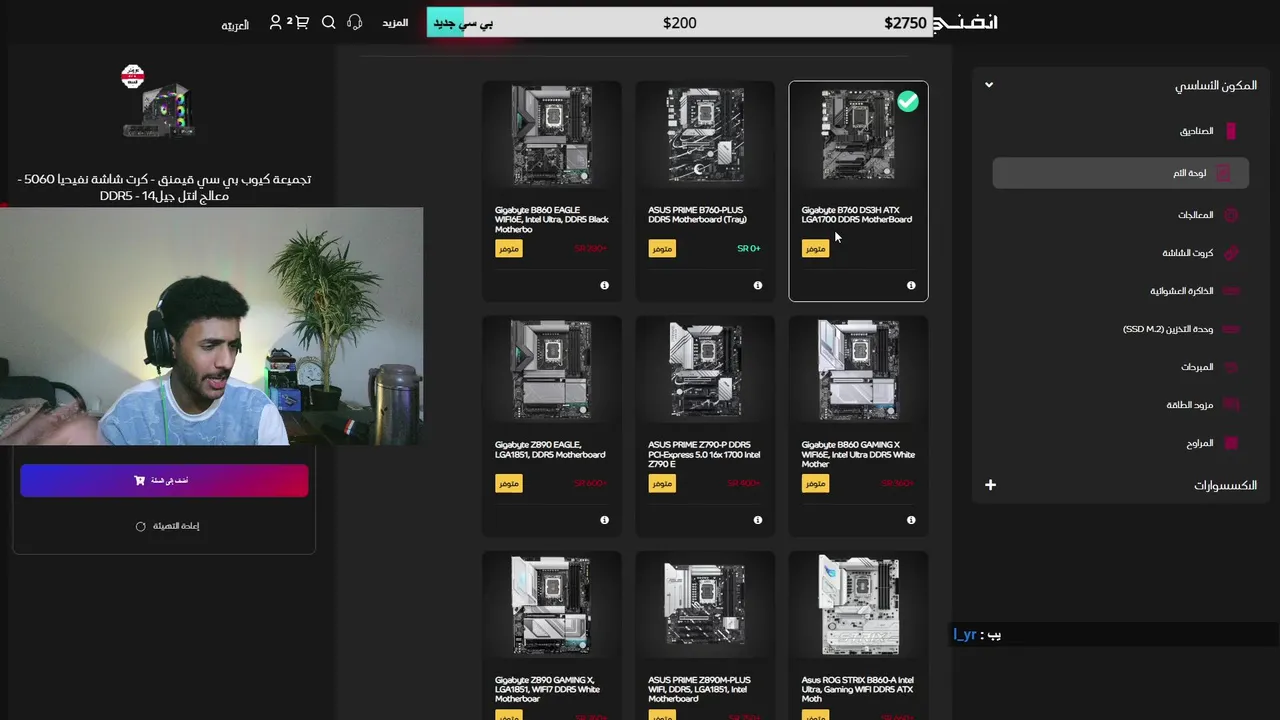Select الصناديق in the component list
The width and height of the screenshot is (1280, 720).
click(1196, 131)
